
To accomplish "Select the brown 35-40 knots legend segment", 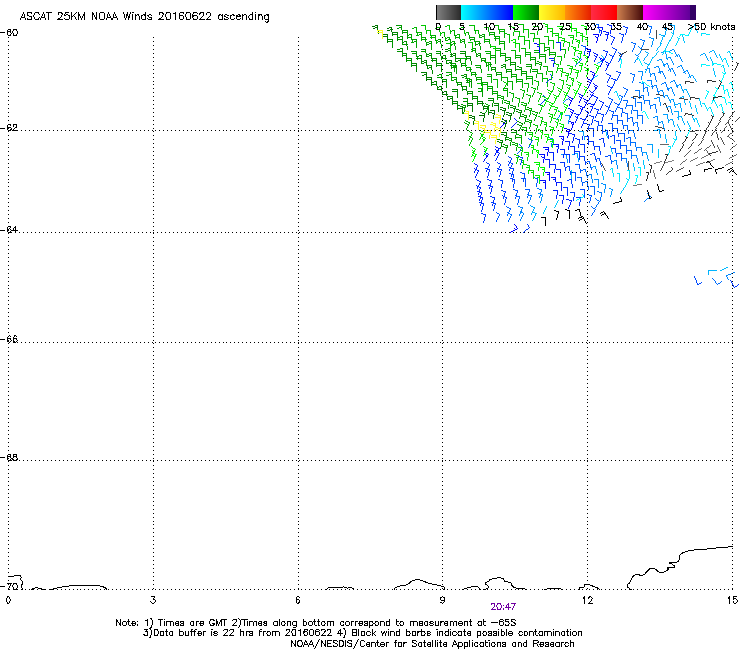I will [630, 12].
